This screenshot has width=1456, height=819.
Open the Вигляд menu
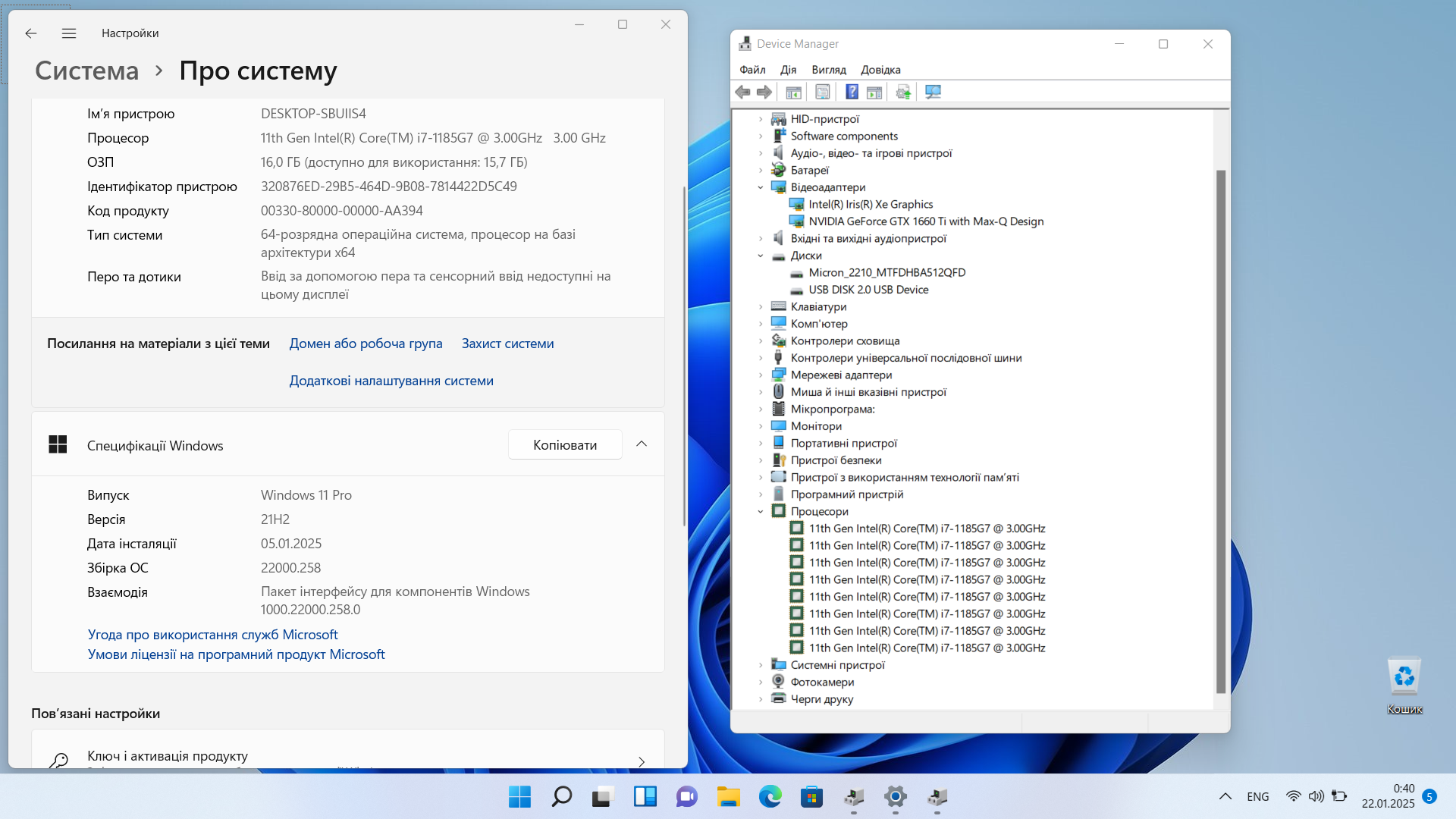[829, 70]
